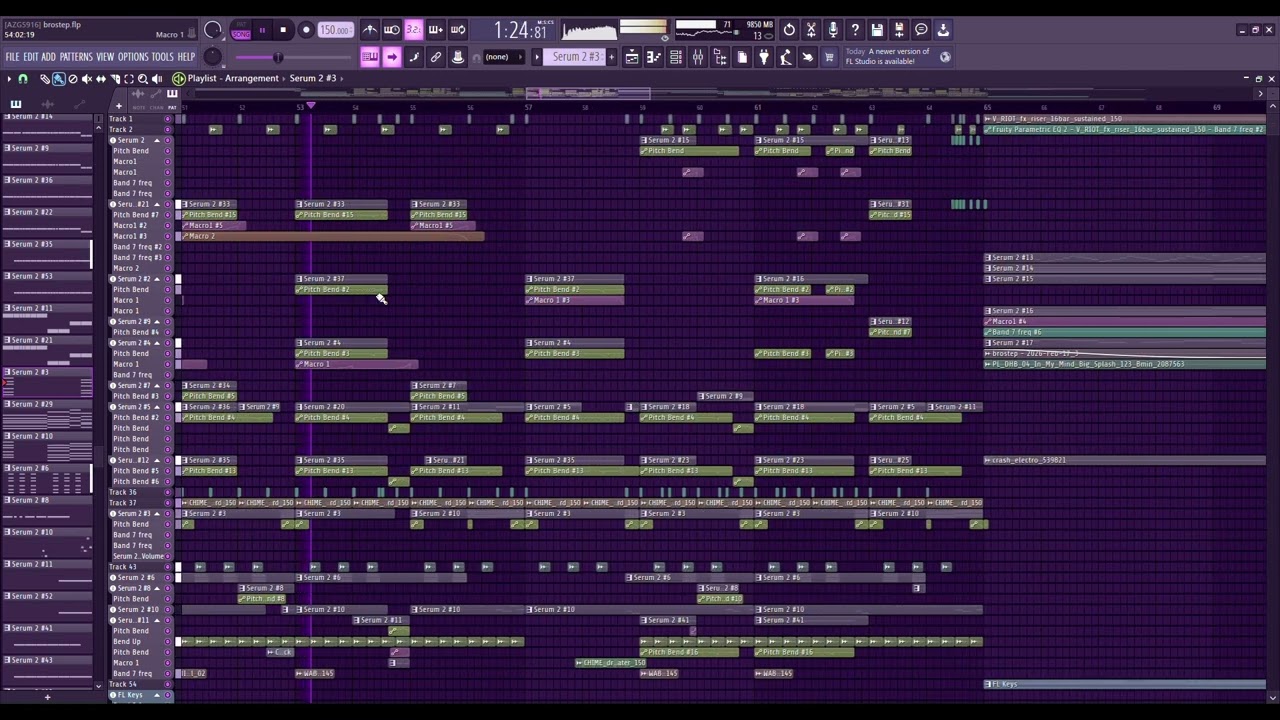This screenshot has width=1280, height=720.
Task: Open the VIEW menu
Action: pyautogui.click(x=104, y=57)
